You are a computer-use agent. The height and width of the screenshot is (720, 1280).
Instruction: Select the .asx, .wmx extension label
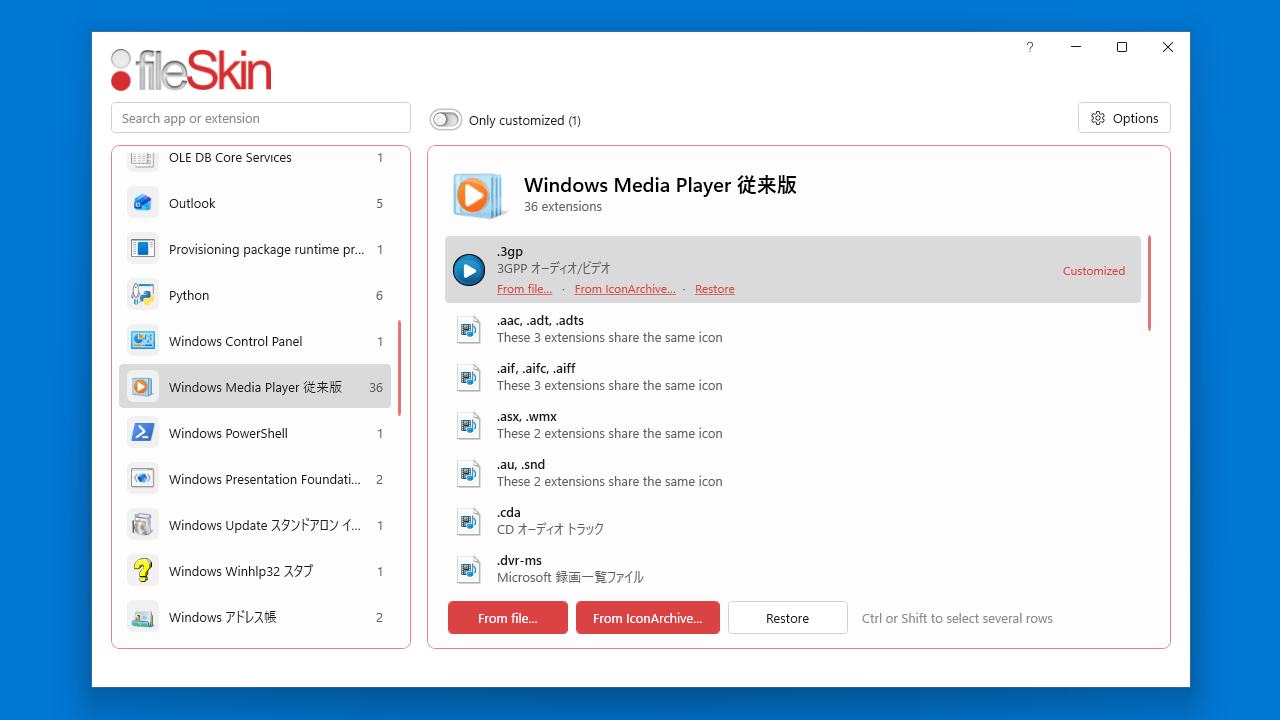(527, 416)
